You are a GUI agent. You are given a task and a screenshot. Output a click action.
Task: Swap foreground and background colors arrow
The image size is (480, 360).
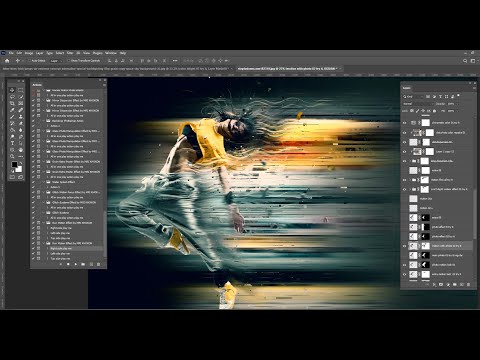[x=21, y=163]
